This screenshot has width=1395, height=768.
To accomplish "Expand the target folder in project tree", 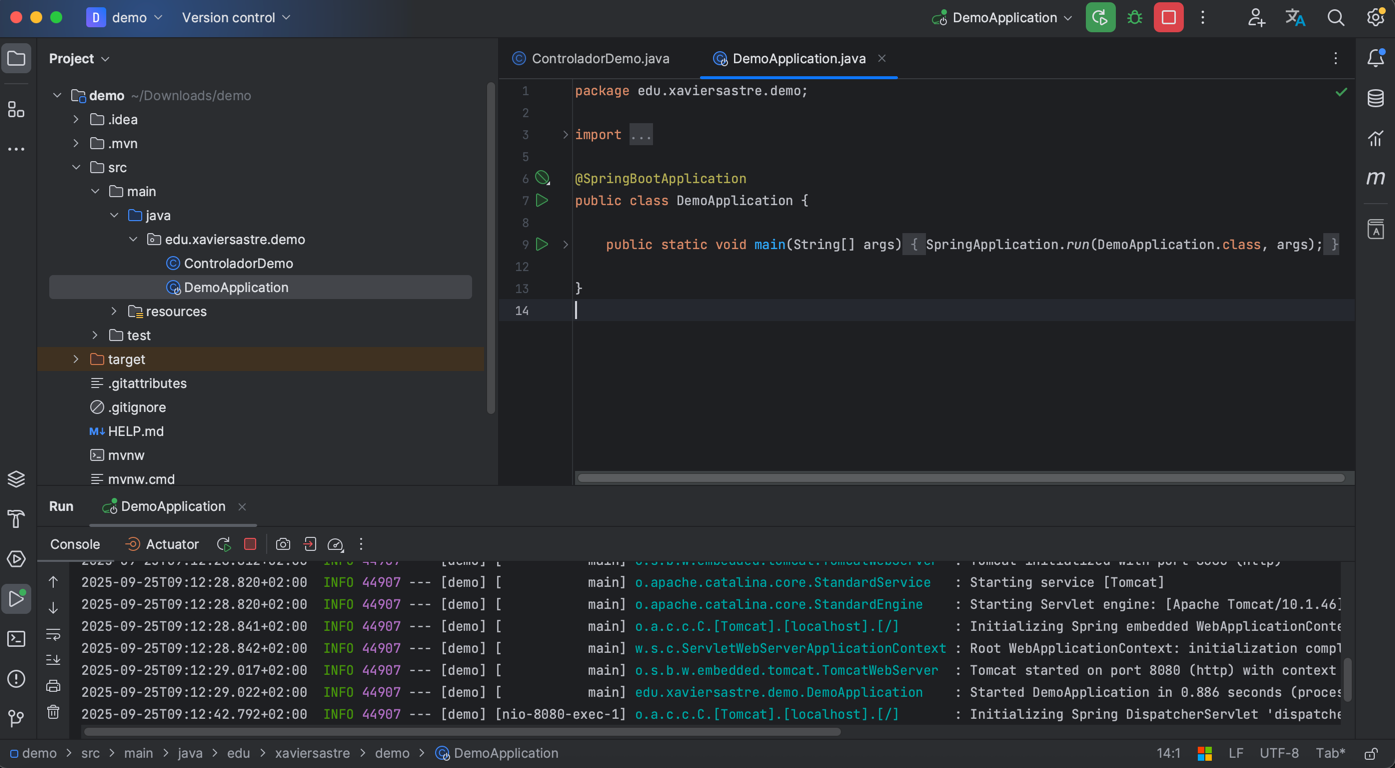I will [x=76, y=359].
